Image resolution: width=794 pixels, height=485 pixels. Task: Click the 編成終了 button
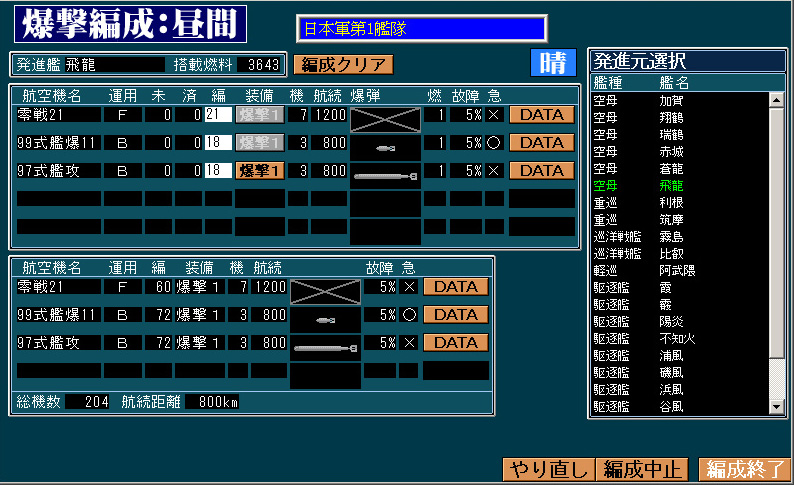[744, 469]
